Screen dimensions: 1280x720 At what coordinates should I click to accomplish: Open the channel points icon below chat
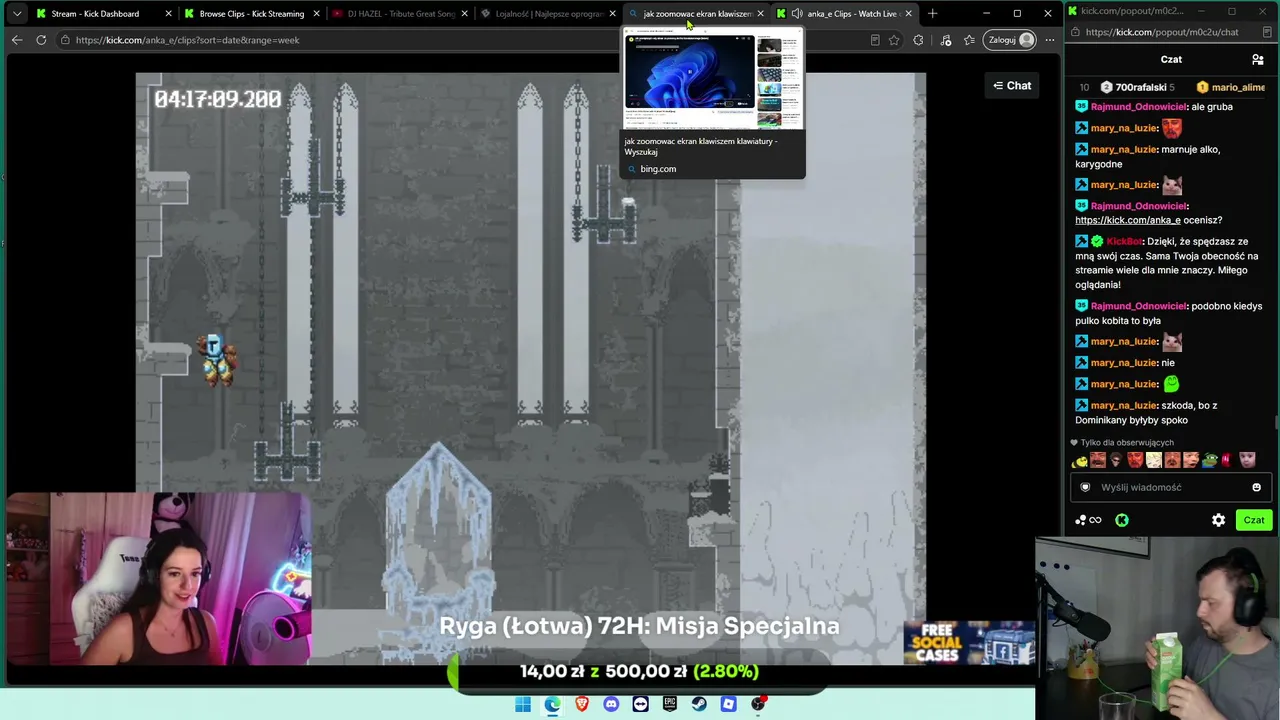[1088, 520]
